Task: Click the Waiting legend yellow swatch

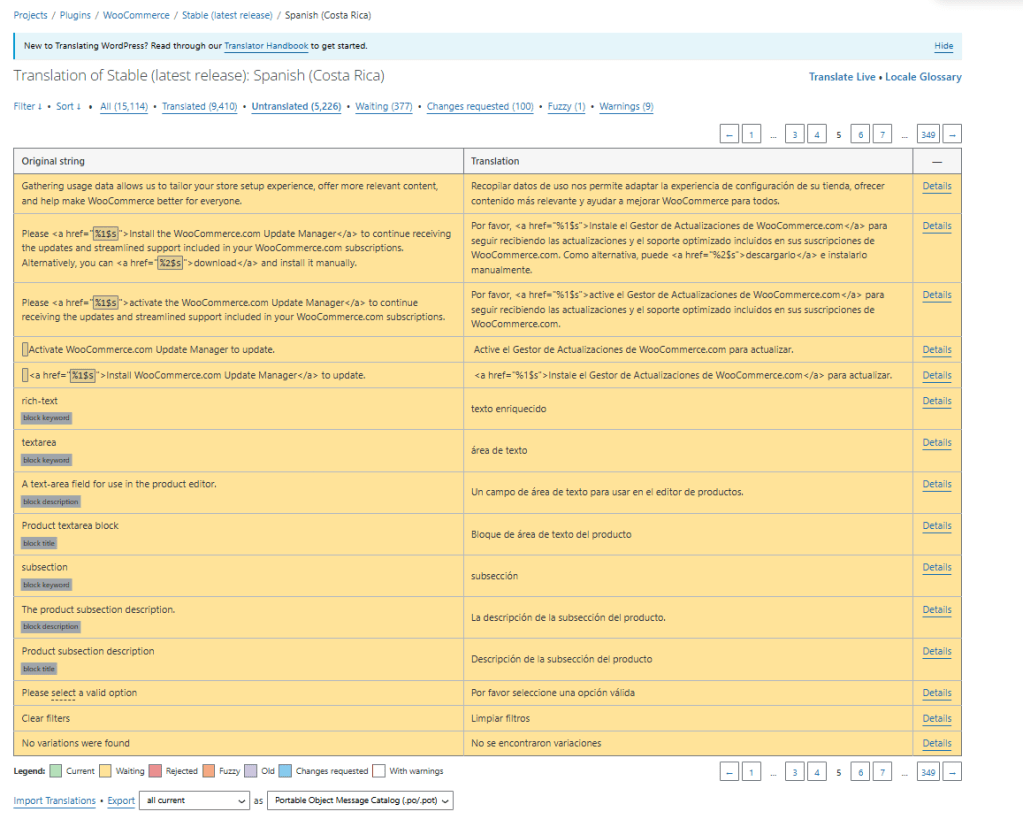Action: tap(105, 771)
